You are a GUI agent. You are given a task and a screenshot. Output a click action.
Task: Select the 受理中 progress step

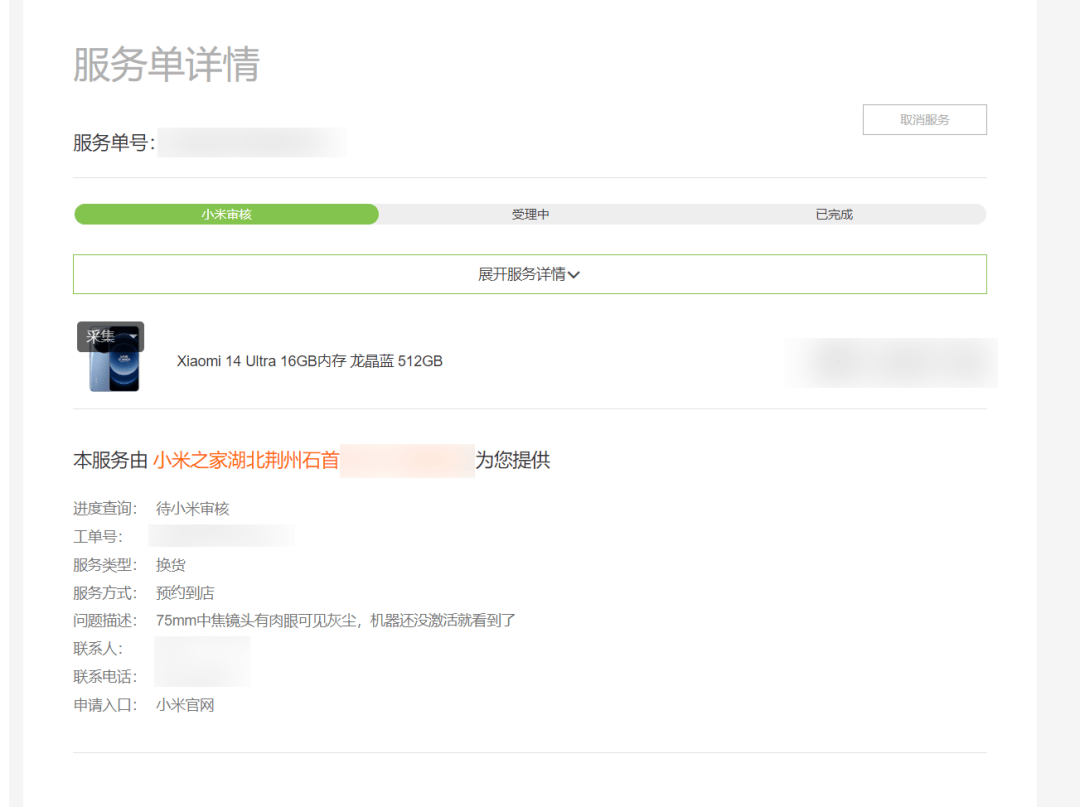pyautogui.click(x=530, y=214)
